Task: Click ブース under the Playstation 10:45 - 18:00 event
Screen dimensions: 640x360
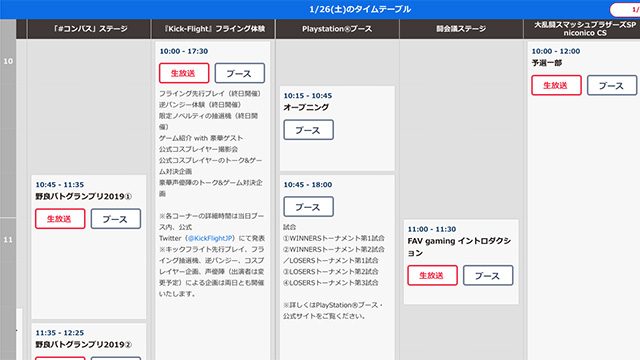Action: (x=309, y=207)
